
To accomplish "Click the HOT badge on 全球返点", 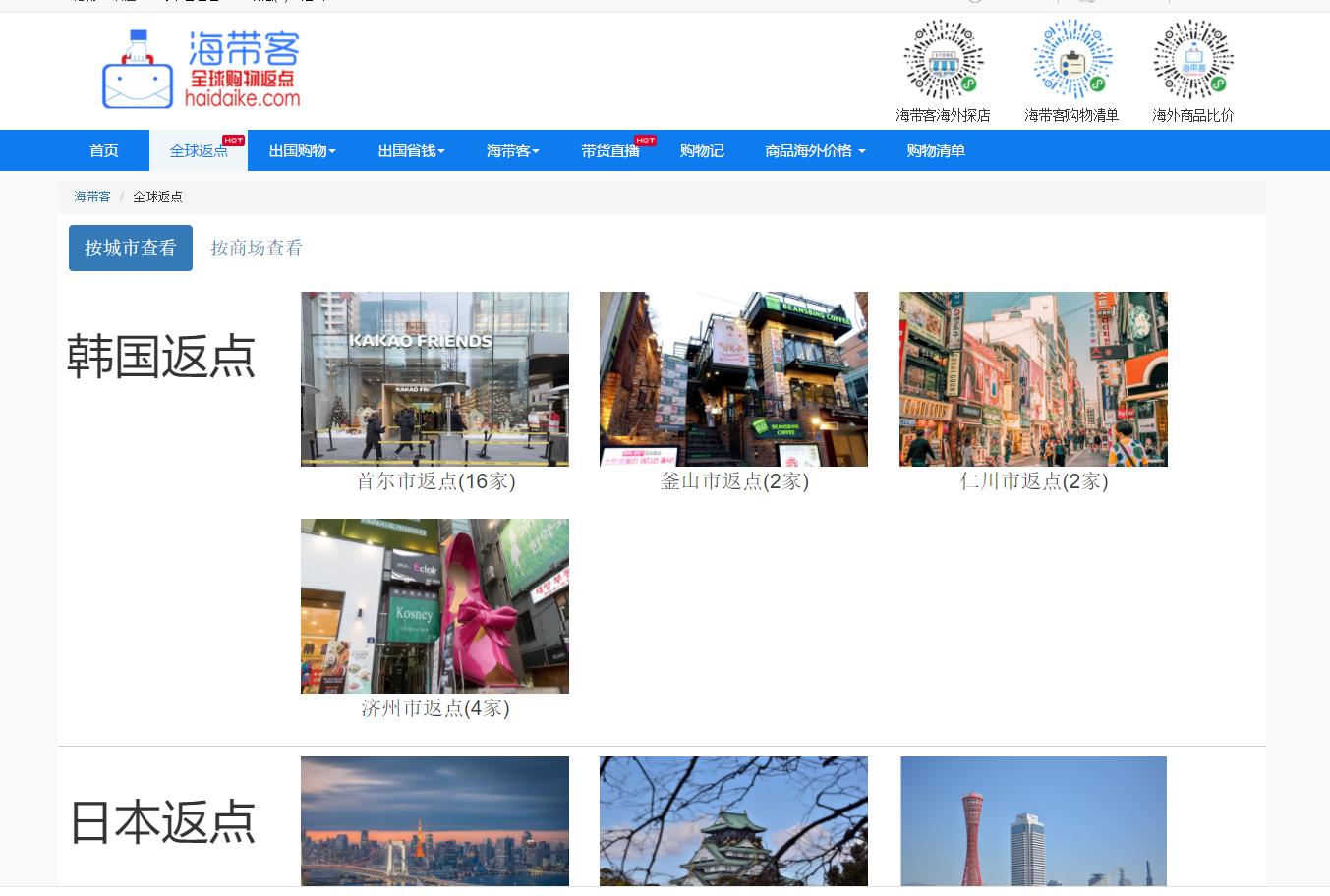I will 233,140.
